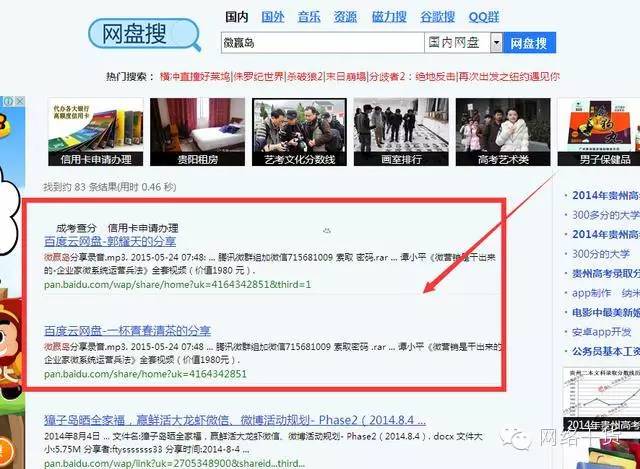Open the 信用卡申请办理 thumbnail ad
Image resolution: width=640 pixels, height=469 pixels.
tap(96, 132)
